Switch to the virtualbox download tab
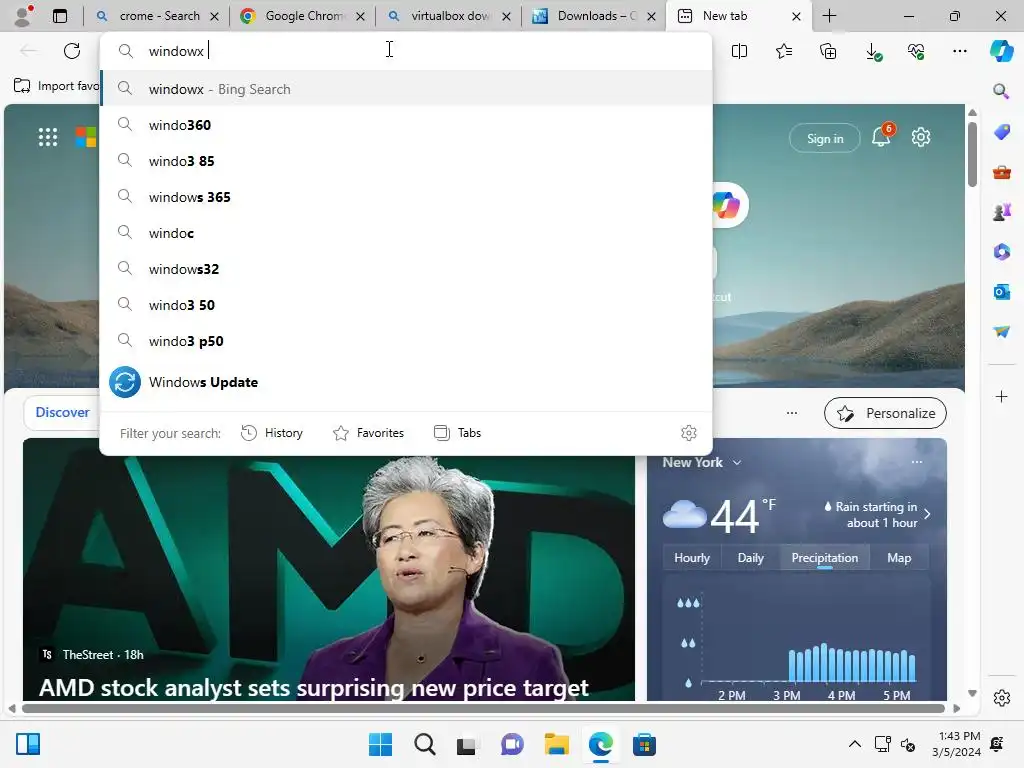This screenshot has height=768, width=1024. tap(449, 16)
